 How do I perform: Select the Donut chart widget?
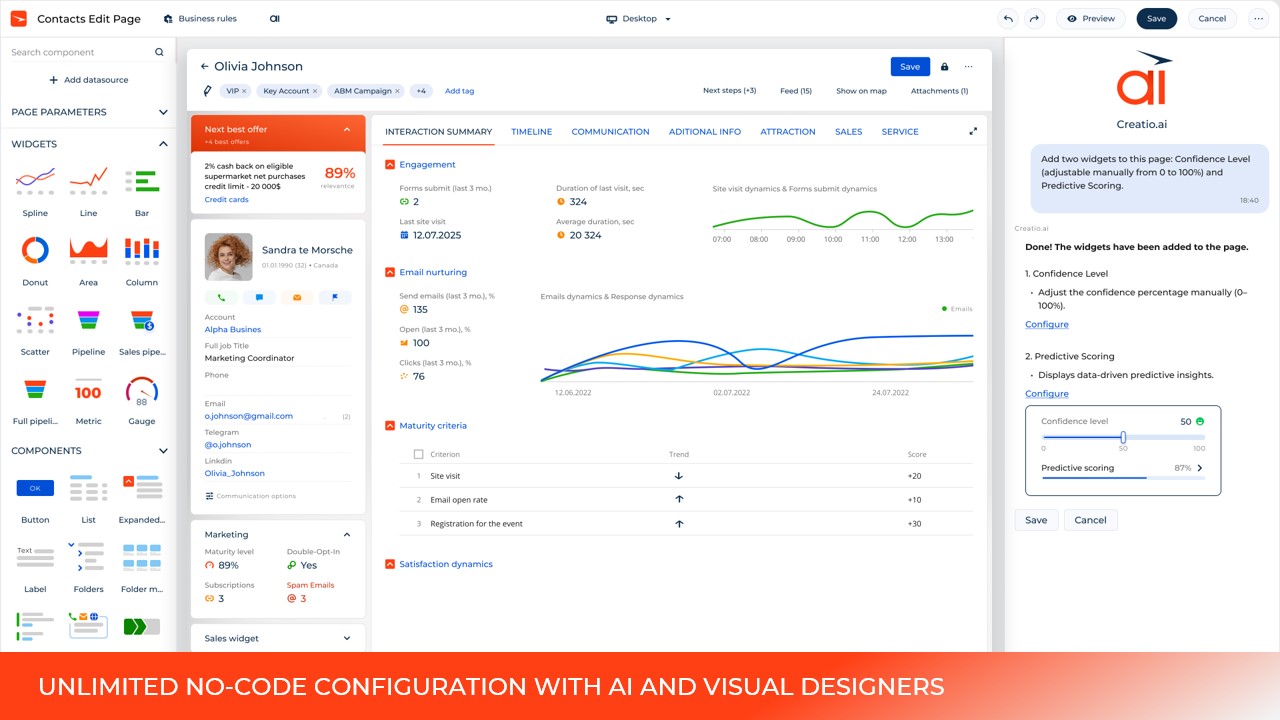point(35,250)
